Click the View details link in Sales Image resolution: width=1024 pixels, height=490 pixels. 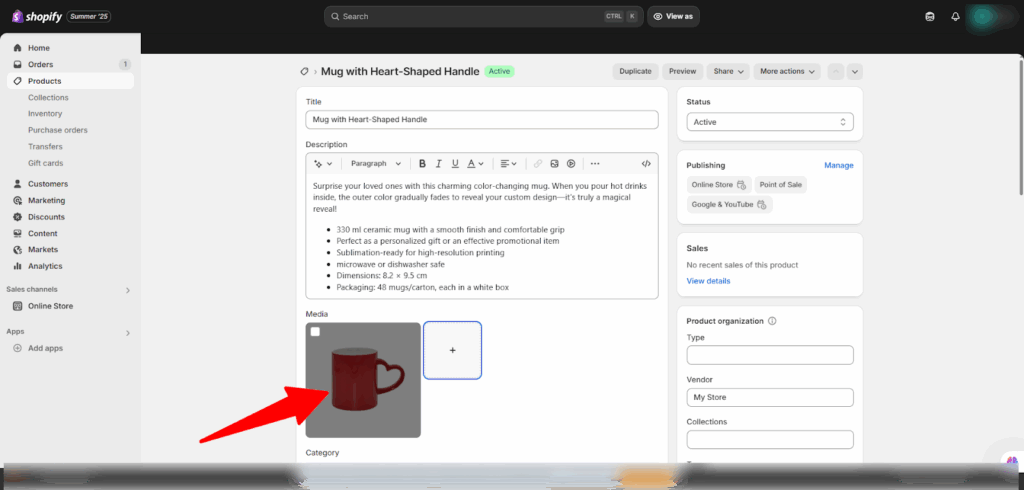click(708, 281)
